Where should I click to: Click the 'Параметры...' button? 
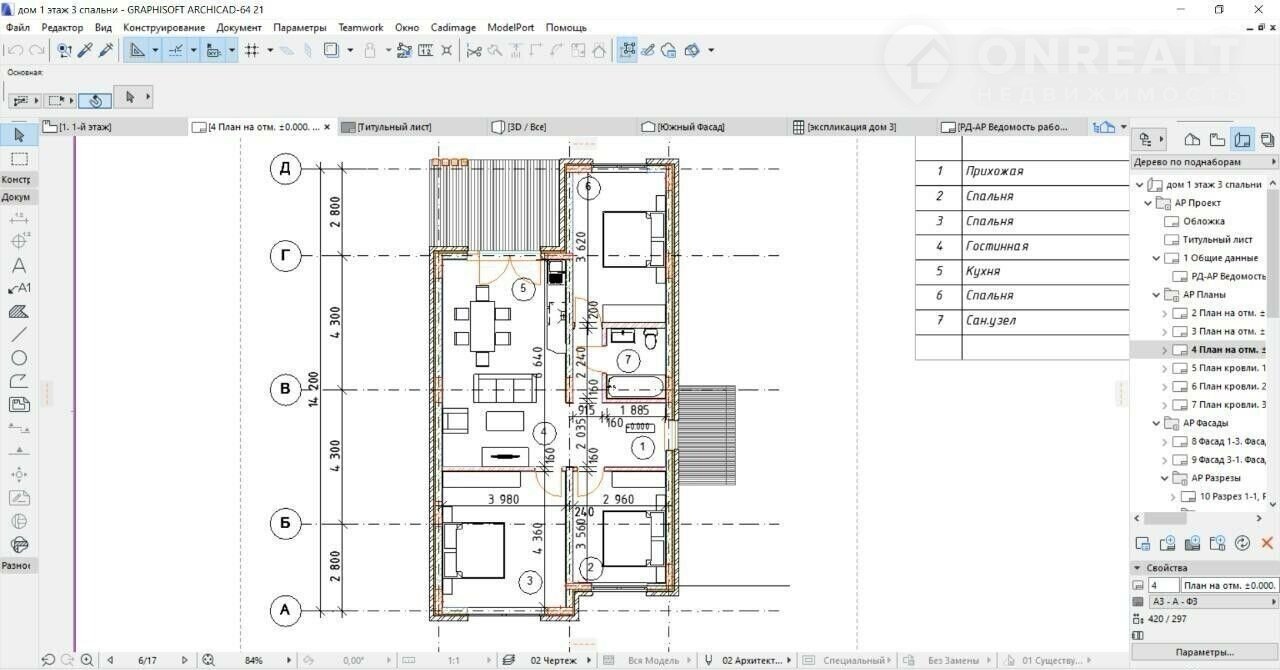[x=1204, y=652]
